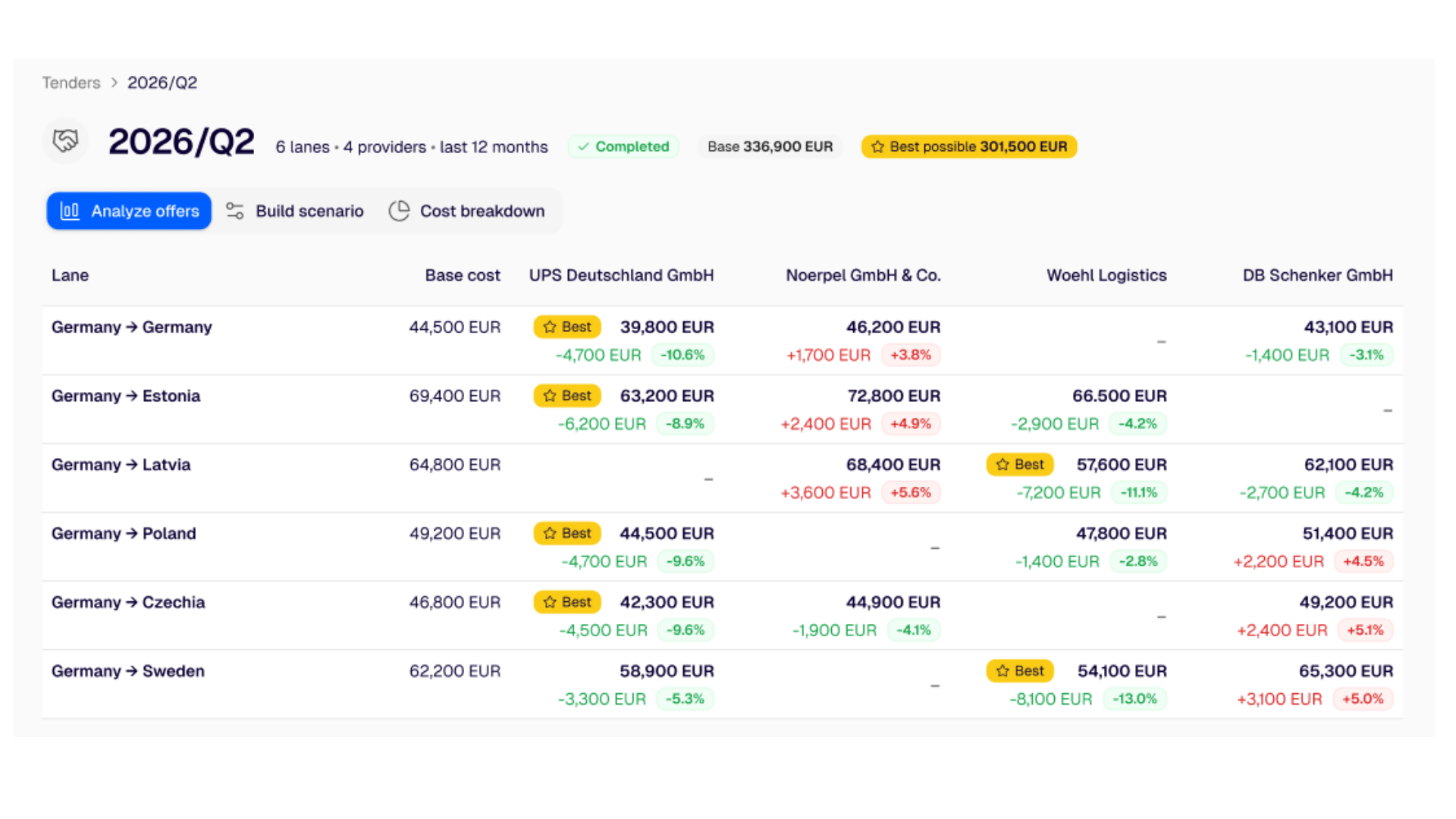
Task: Click the -10.6% savings tag
Action: [x=682, y=355]
